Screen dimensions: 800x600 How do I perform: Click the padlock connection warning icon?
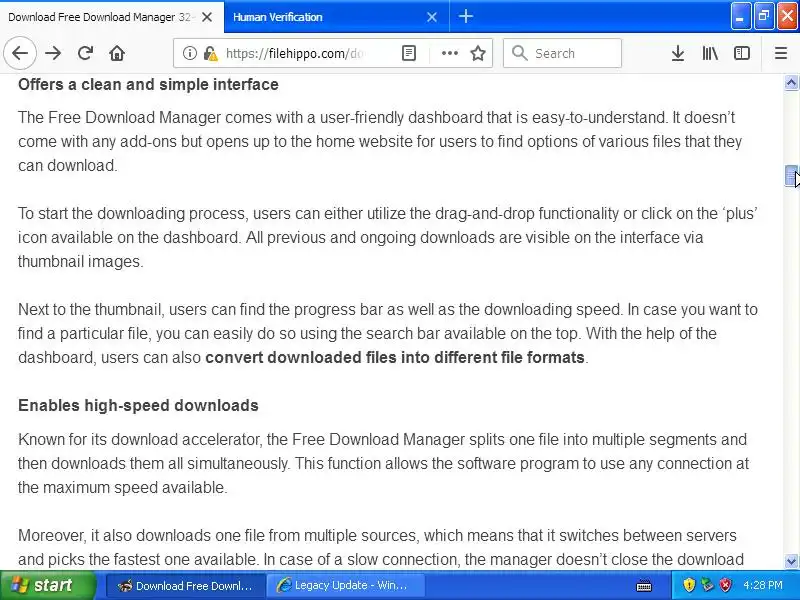pos(210,53)
